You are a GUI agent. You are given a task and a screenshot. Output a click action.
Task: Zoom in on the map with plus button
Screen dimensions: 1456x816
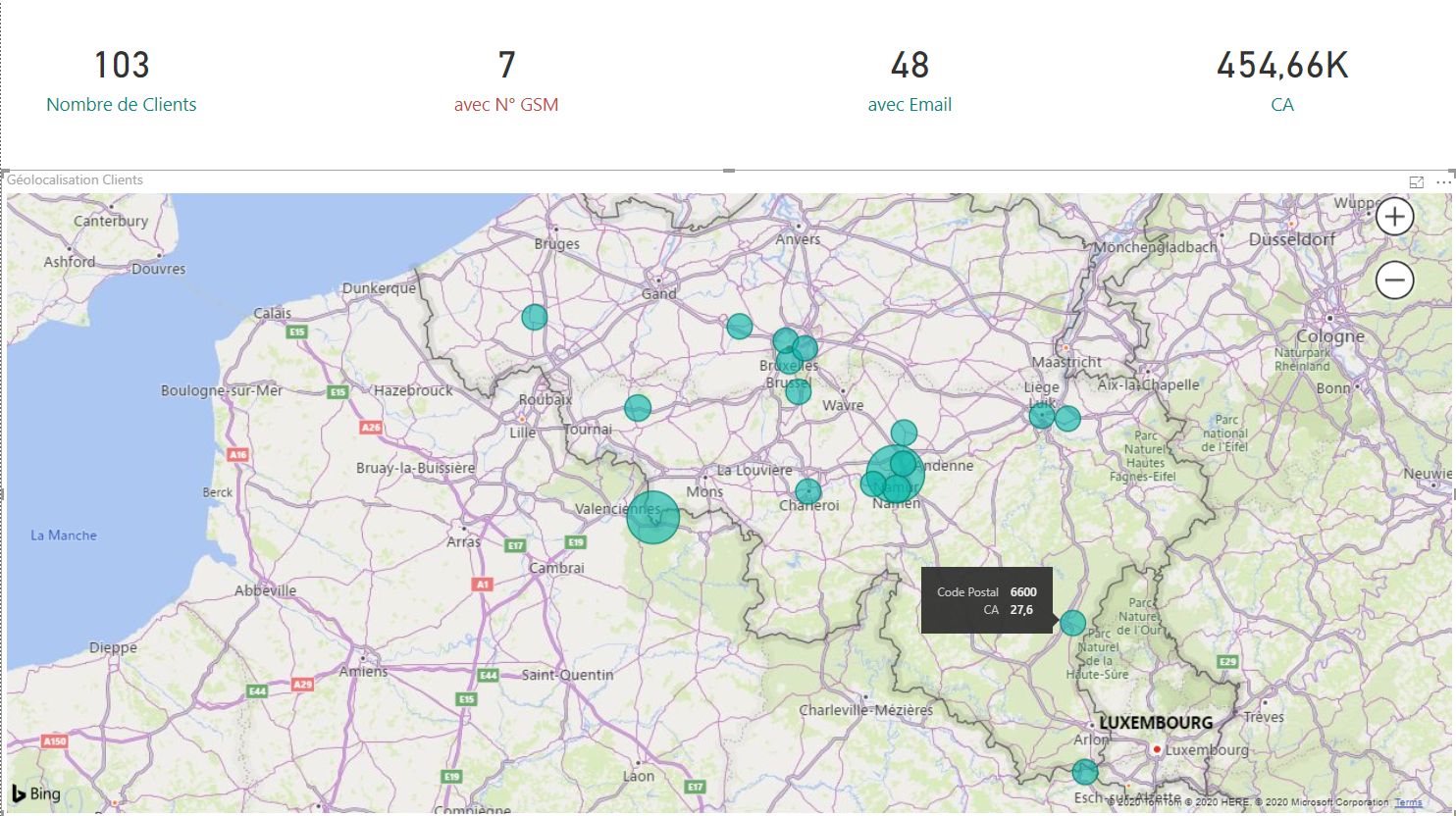[1394, 217]
